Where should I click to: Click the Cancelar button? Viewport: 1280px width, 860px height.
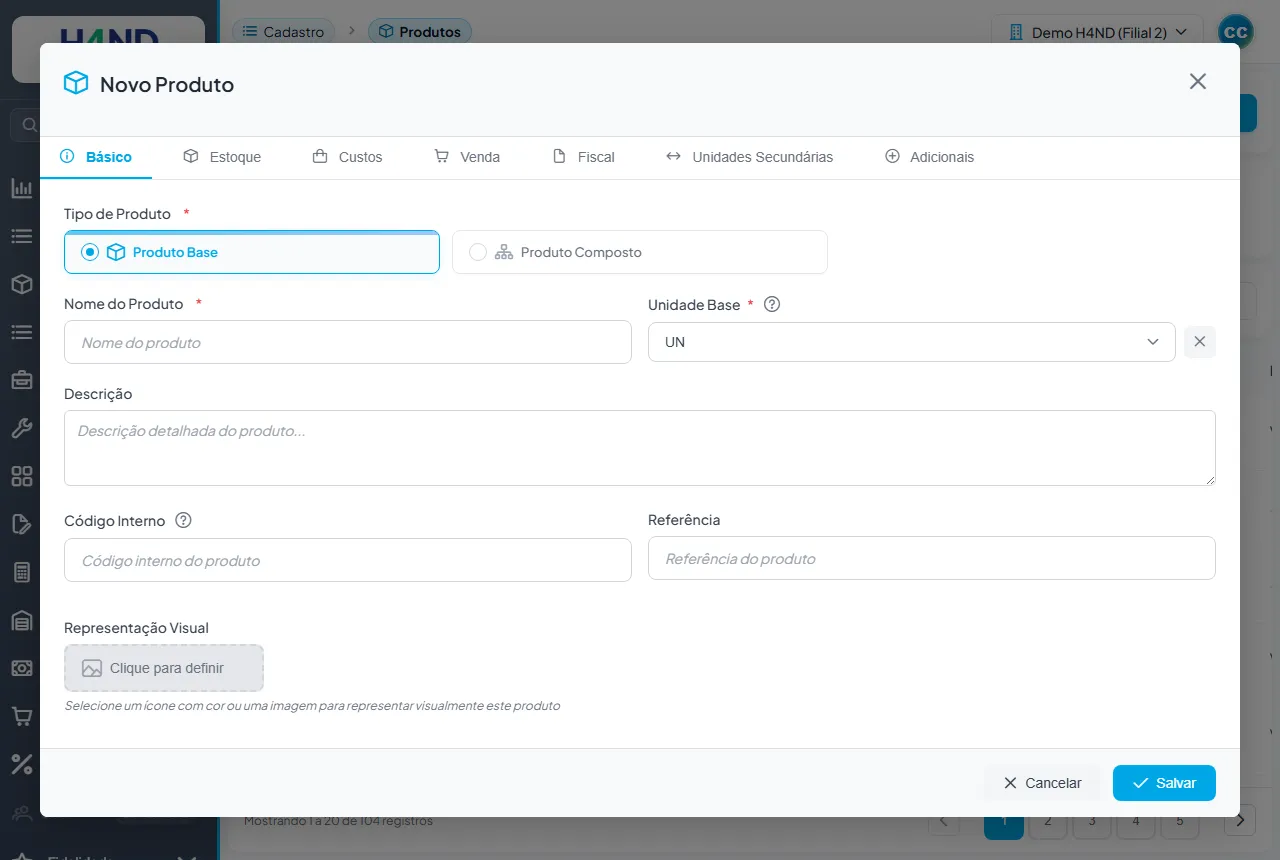(1043, 783)
